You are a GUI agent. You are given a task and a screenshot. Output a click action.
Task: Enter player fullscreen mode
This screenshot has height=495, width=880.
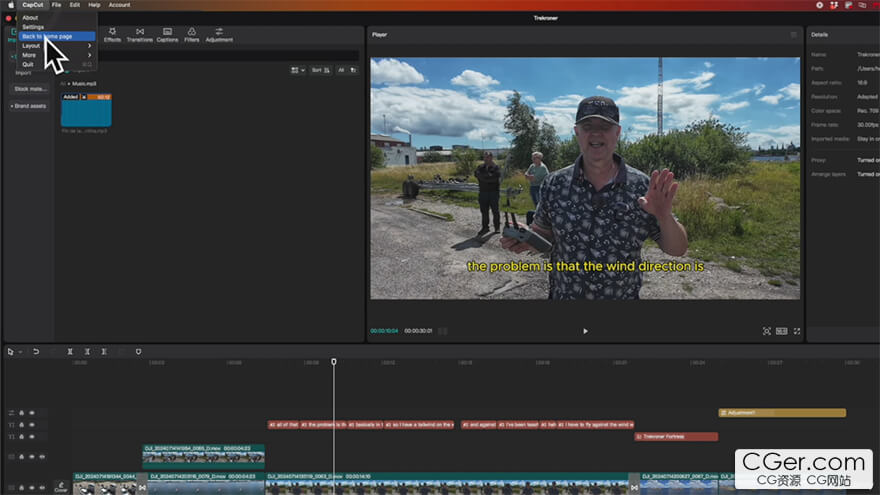pos(797,331)
